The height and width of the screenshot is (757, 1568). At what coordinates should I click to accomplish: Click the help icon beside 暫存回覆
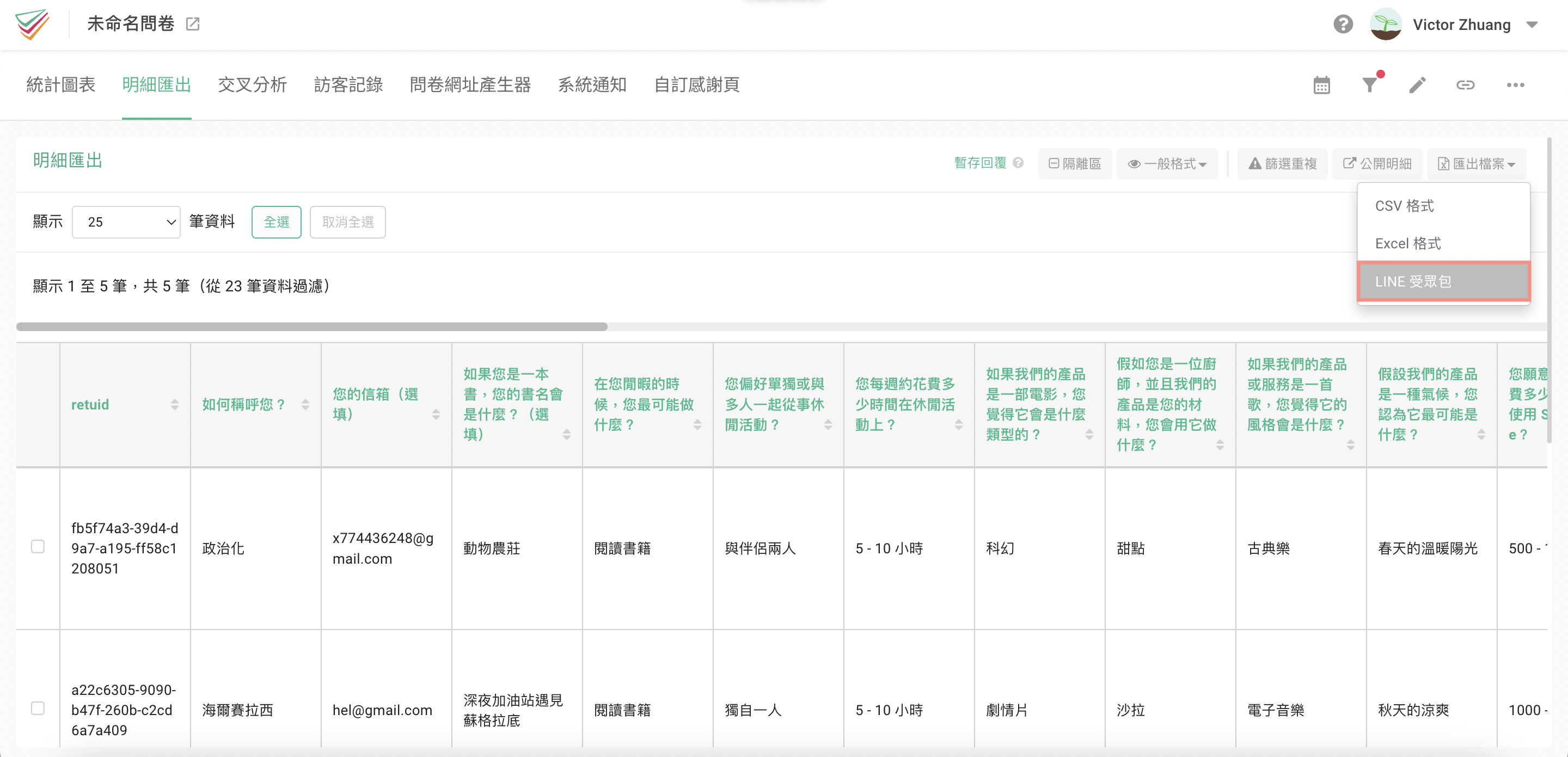pos(1018,163)
